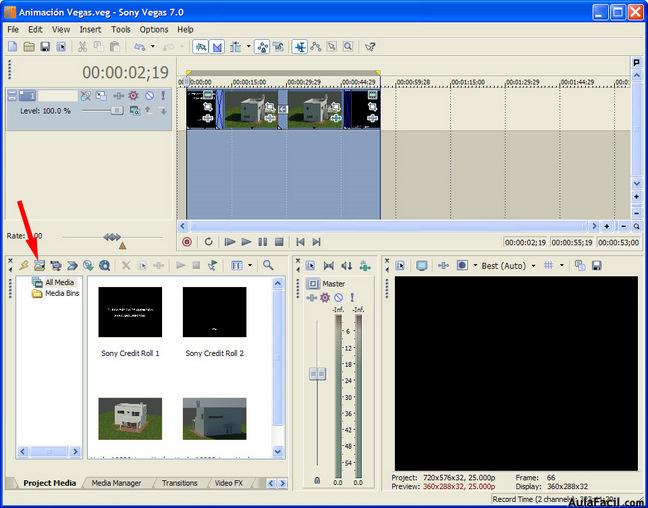Toggle Bypass Motion Blur on track

(x=86, y=96)
